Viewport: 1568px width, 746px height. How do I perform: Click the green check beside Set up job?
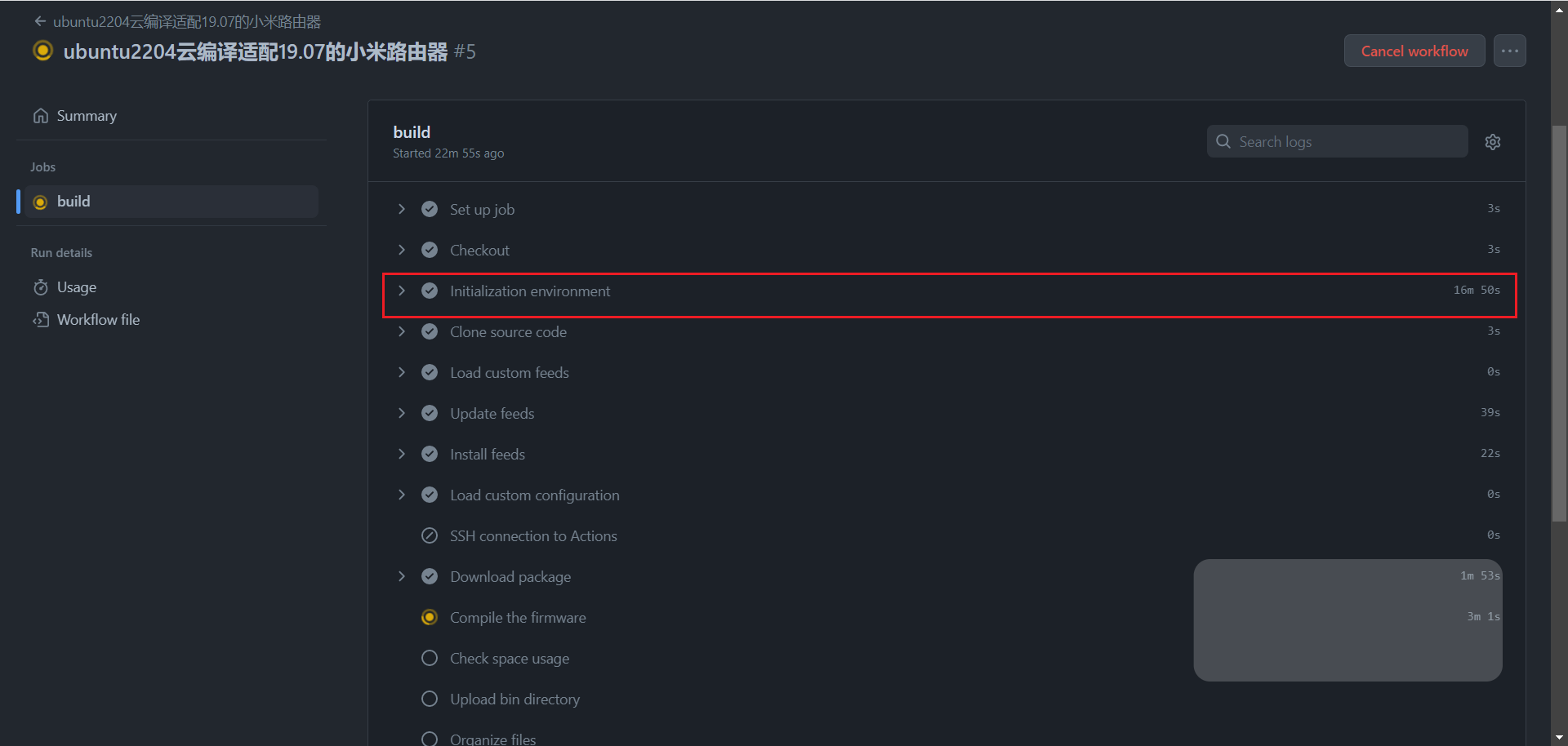tap(430, 209)
